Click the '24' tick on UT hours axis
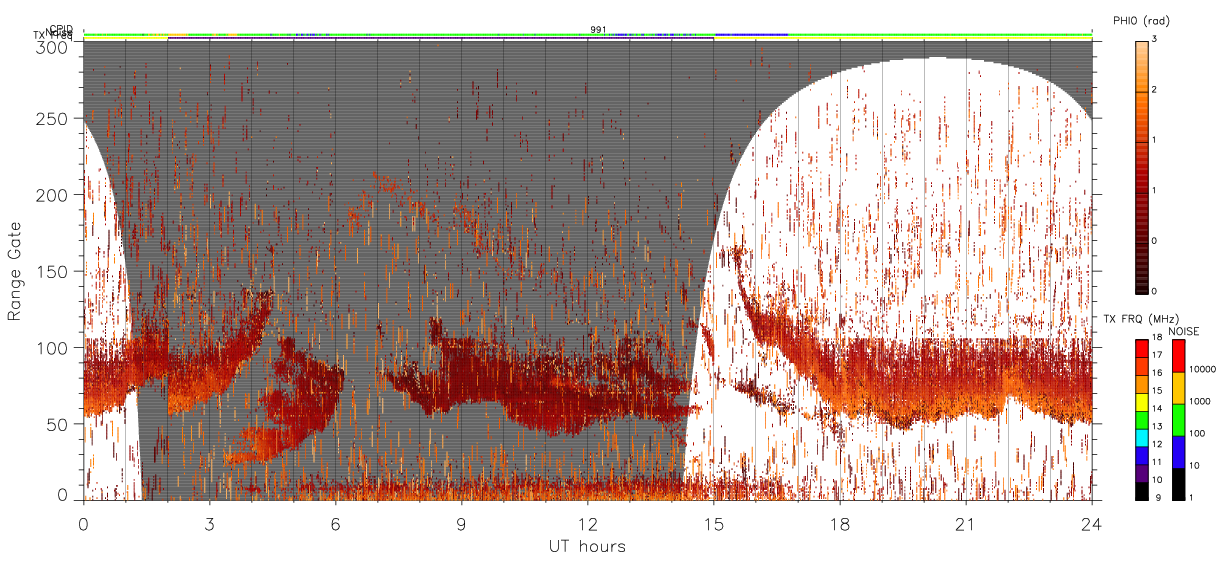The width and height of the screenshot is (1228, 567). [1091, 523]
